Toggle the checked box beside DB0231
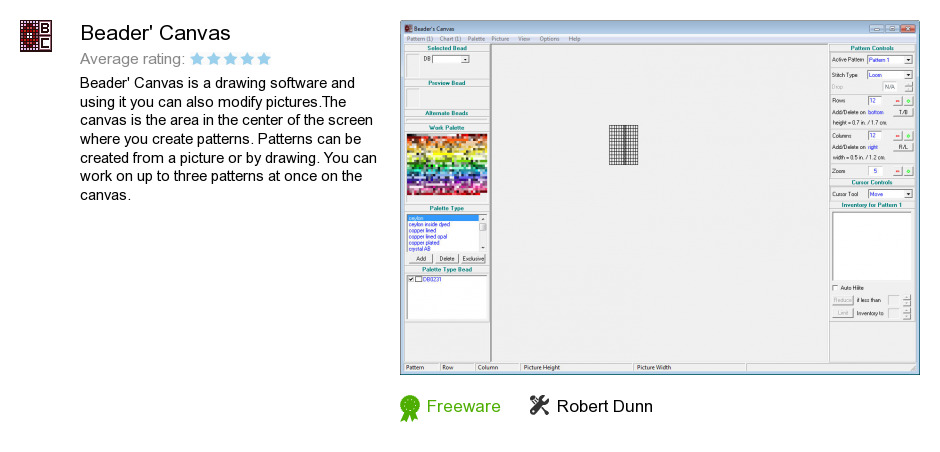The width and height of the screenshot is (940, 452). click(x=411, y=279)
